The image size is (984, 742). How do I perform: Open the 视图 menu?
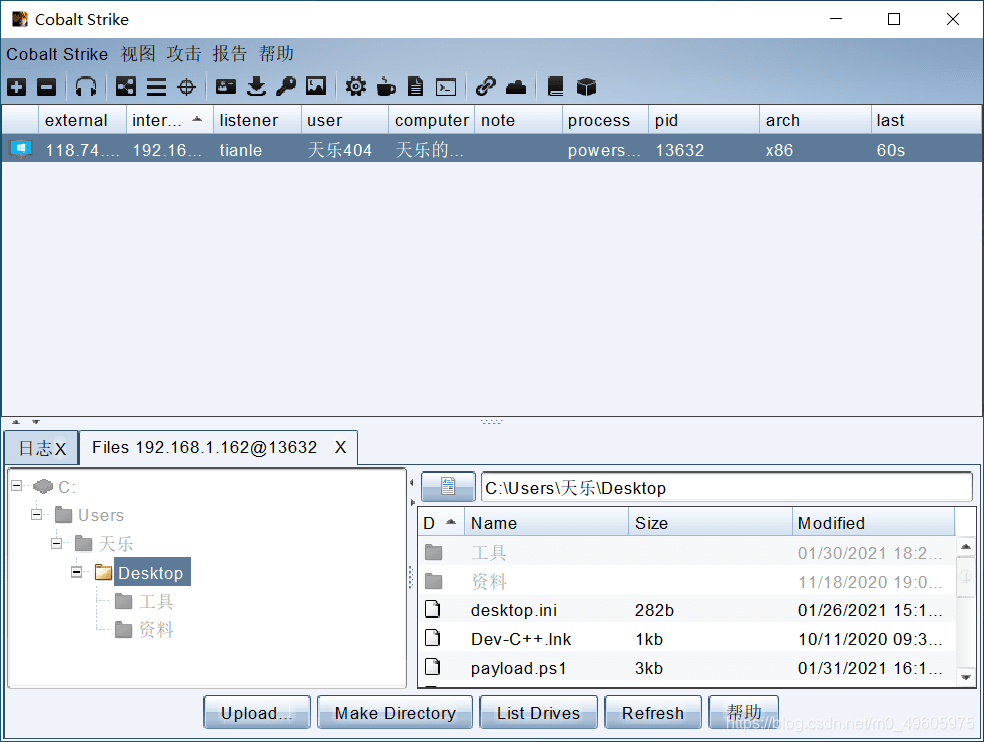[x=138, y=54]
